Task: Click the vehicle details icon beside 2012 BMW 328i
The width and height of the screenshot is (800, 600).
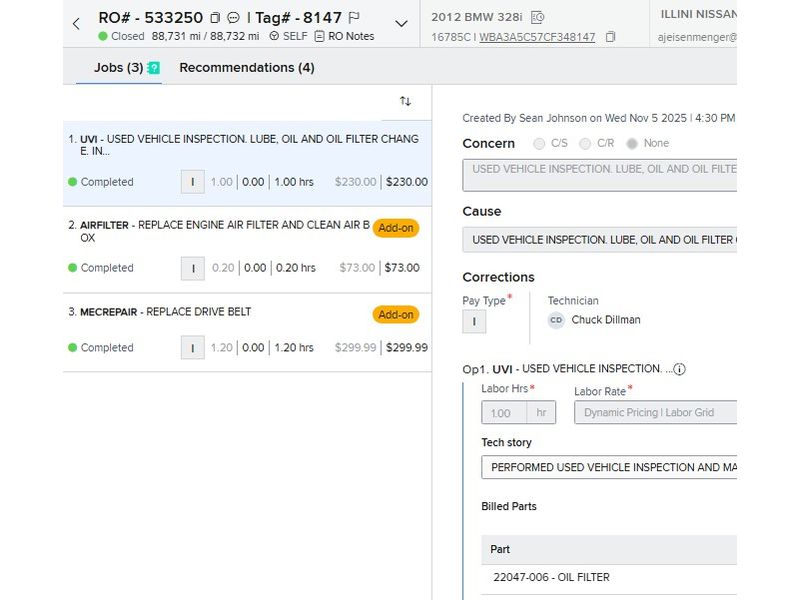Action: pyautogui.click(x=537, y=17)
